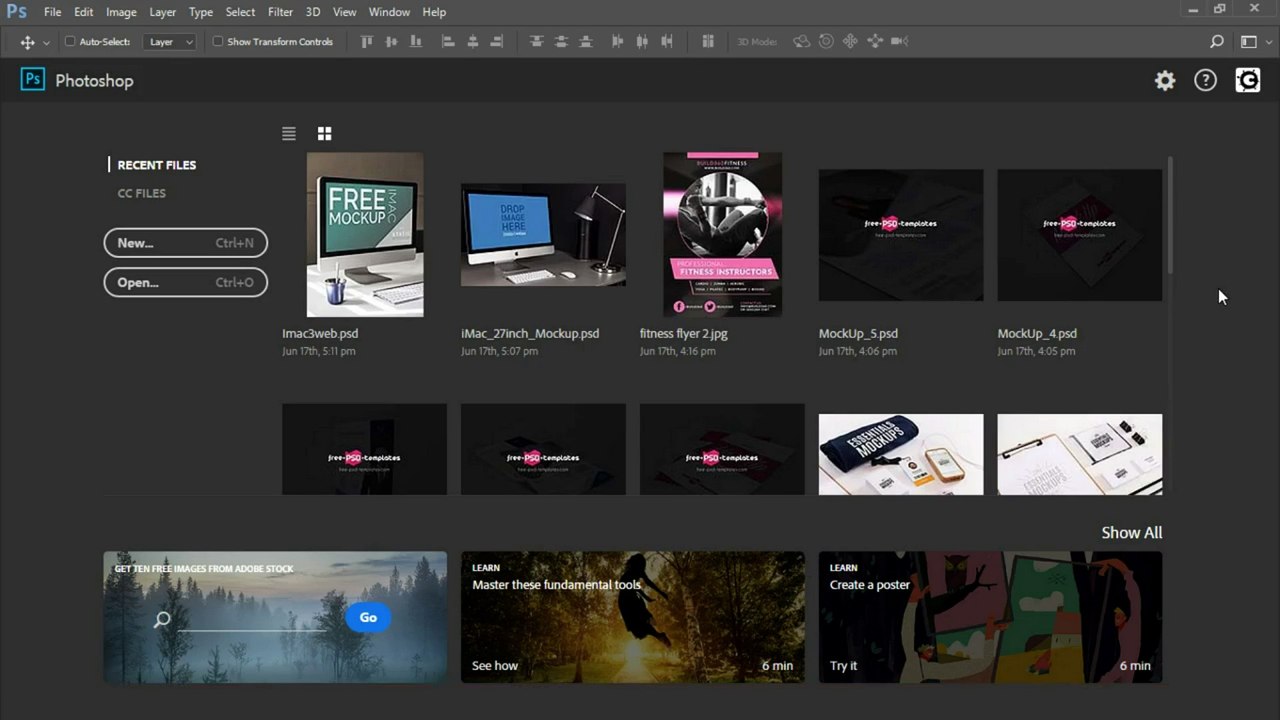Viewport: 1280px width, 720px height.
Task: Click Align bottom edges icon
Action: pos(416,42)
